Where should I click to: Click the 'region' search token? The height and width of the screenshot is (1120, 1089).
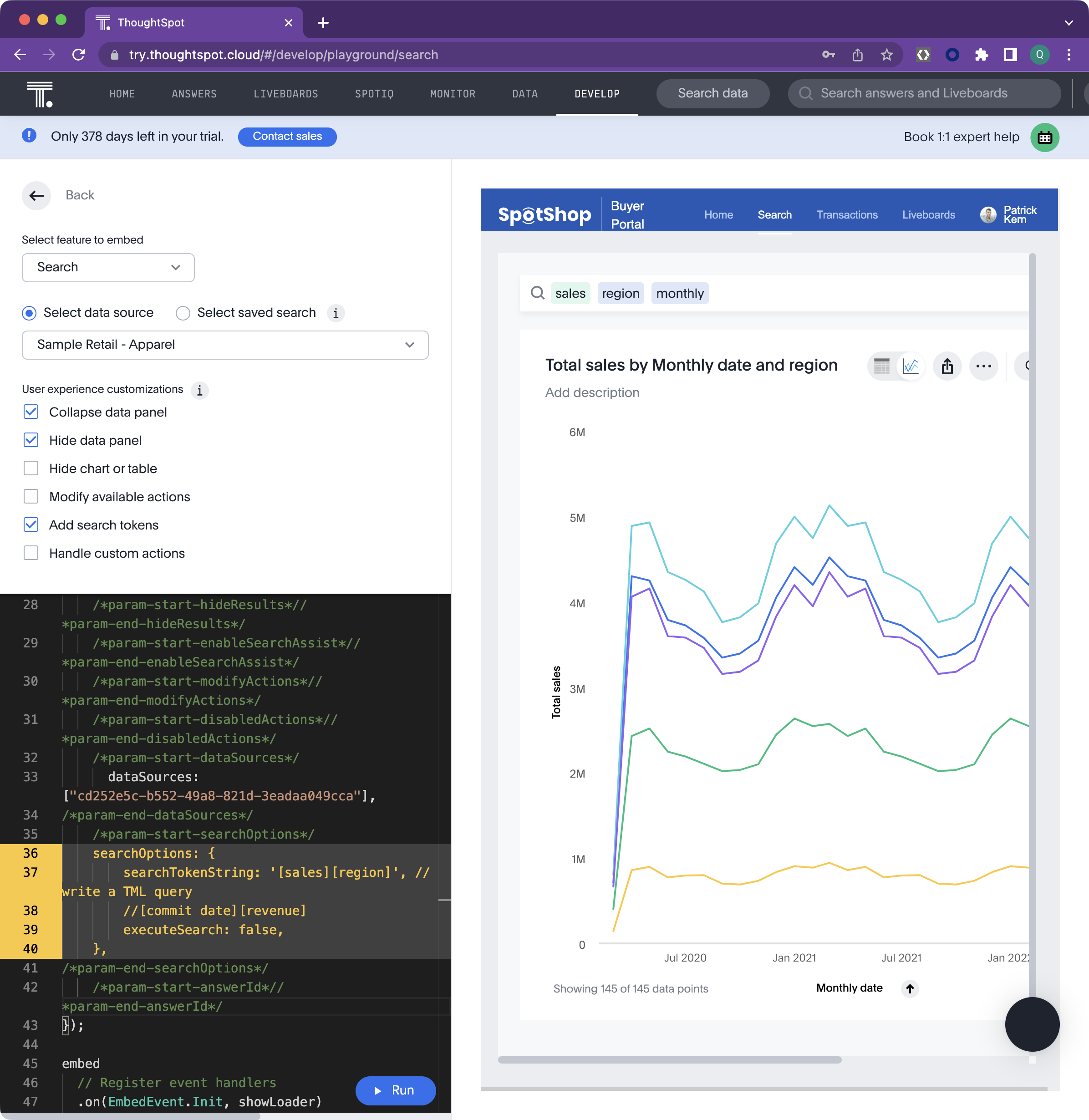621,294
